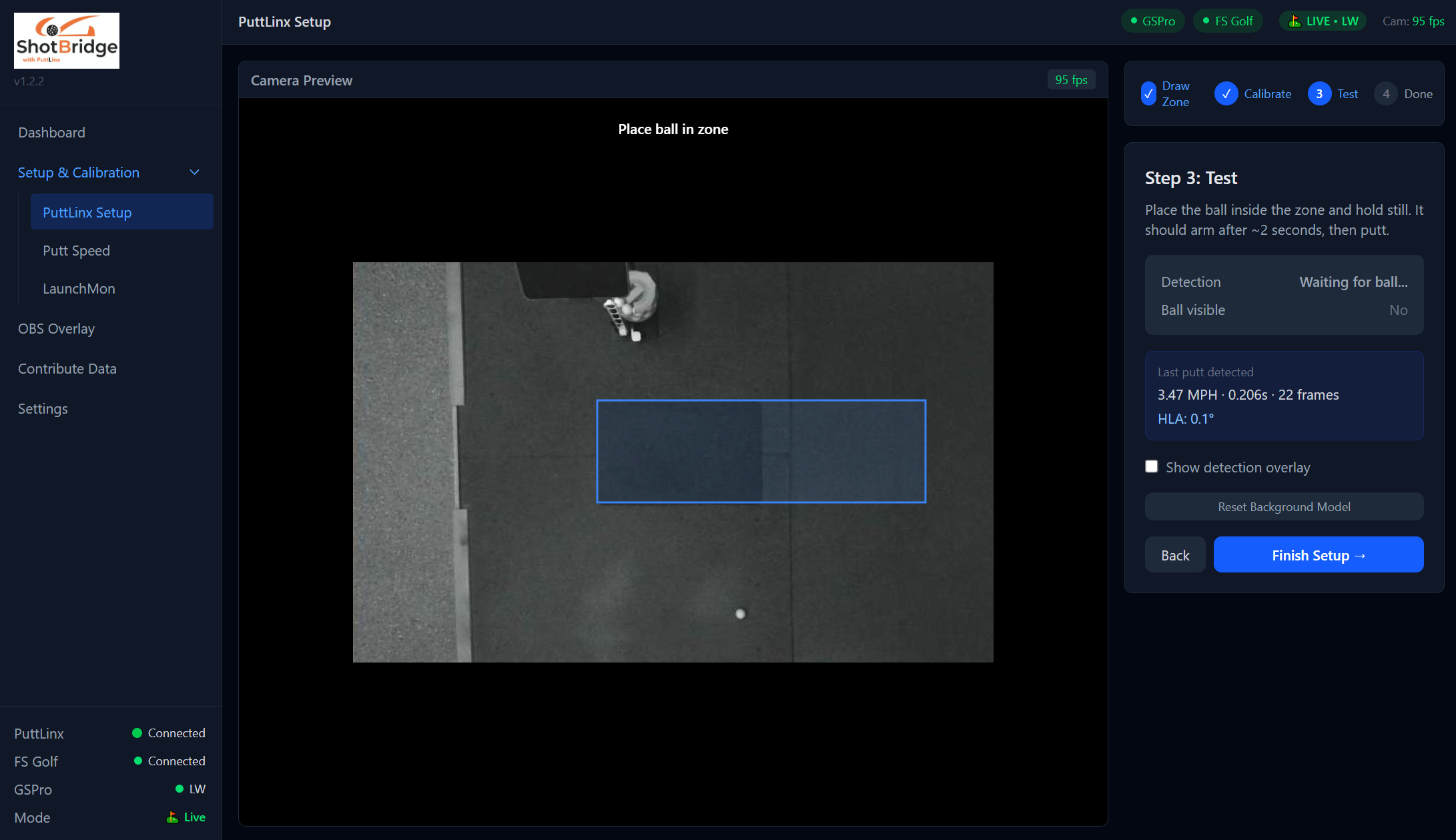Enable Show detection overlay checkbox
Image resolution: width=1456 pixels, height=840 pixels.
1152,466
